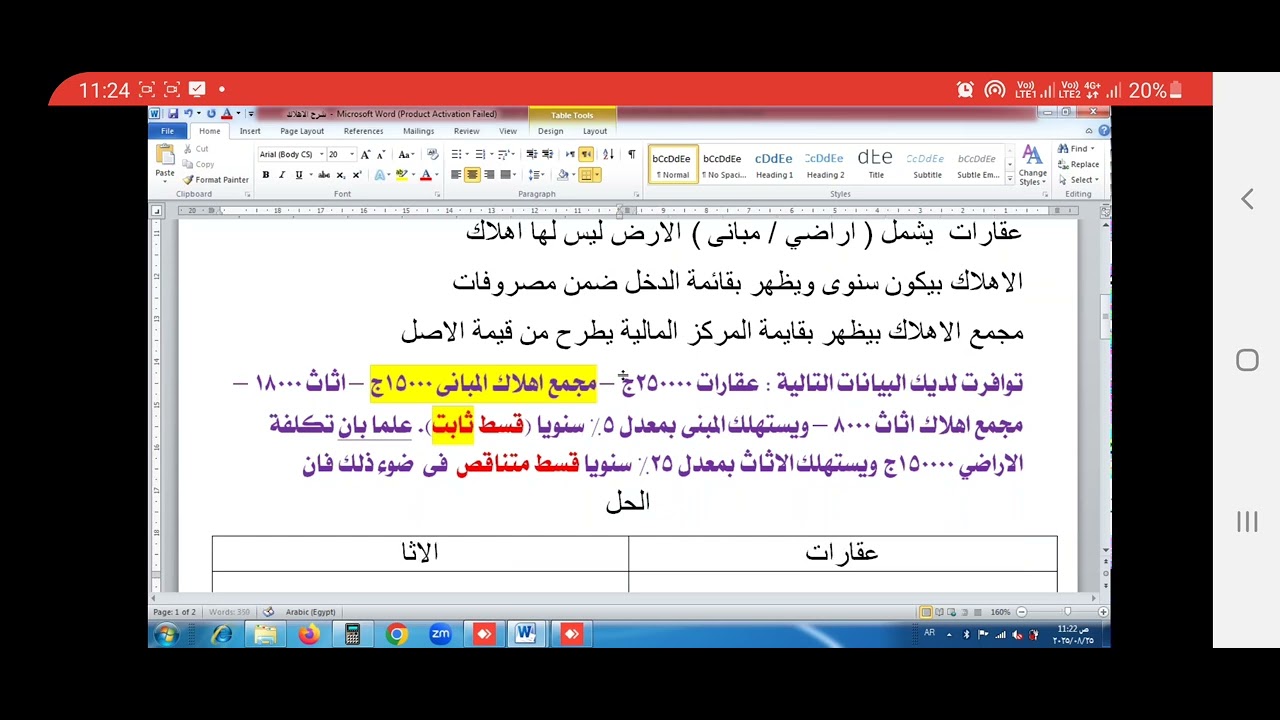
Task: Shrink font size
Action: pos(381,154)
